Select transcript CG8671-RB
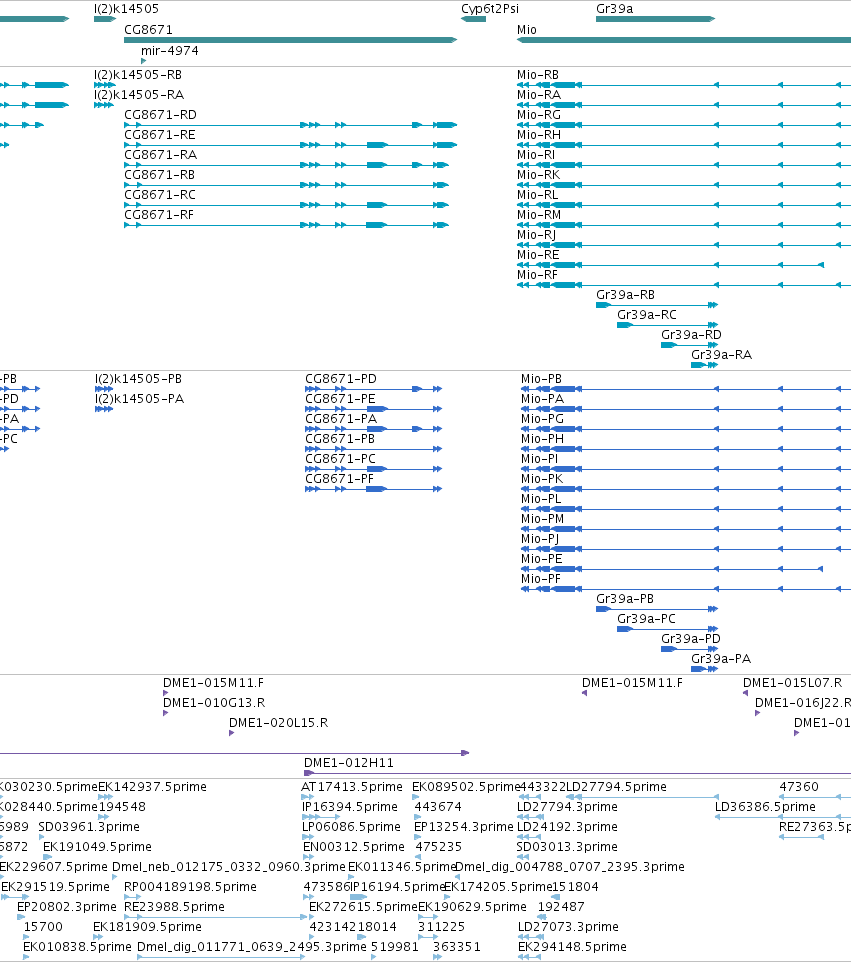Screen dimensions: 851x962 [287, 185]
